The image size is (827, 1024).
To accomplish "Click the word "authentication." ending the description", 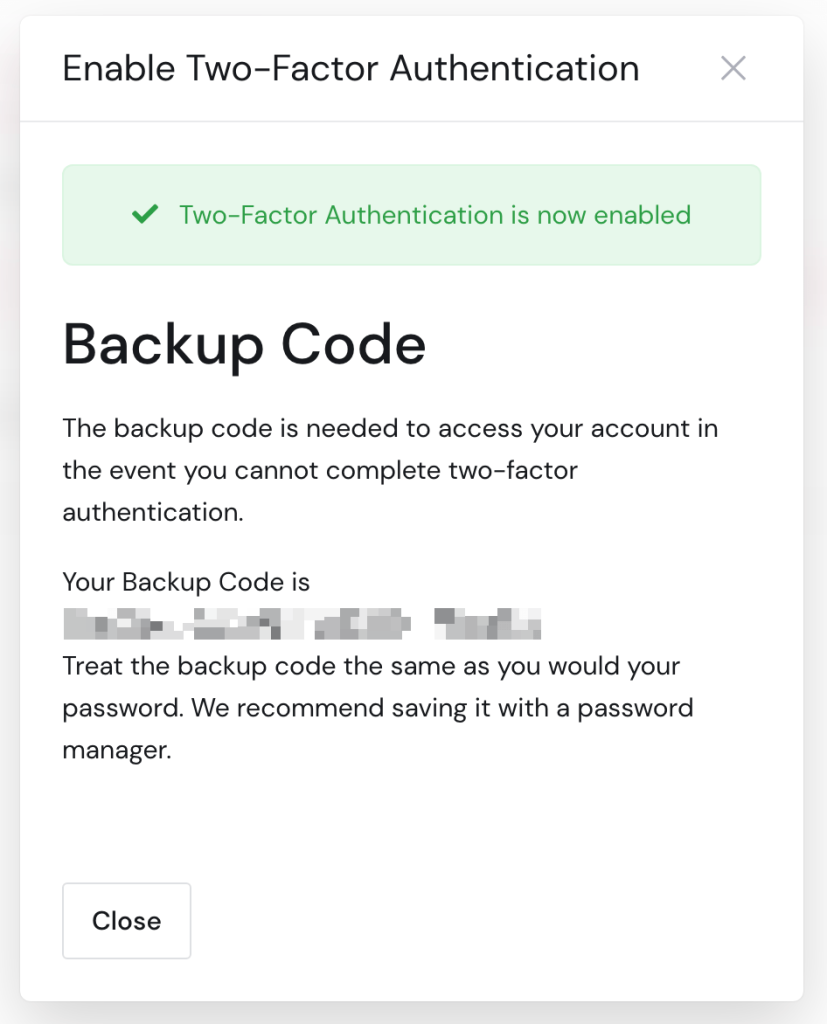I will tap(153, 512).
